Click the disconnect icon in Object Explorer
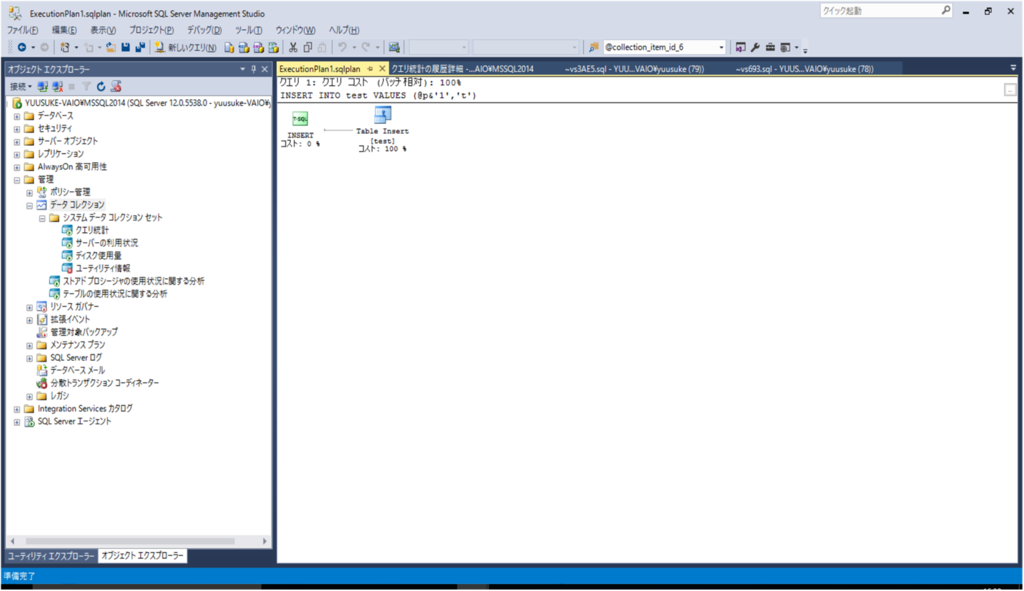 click(57, 86)
